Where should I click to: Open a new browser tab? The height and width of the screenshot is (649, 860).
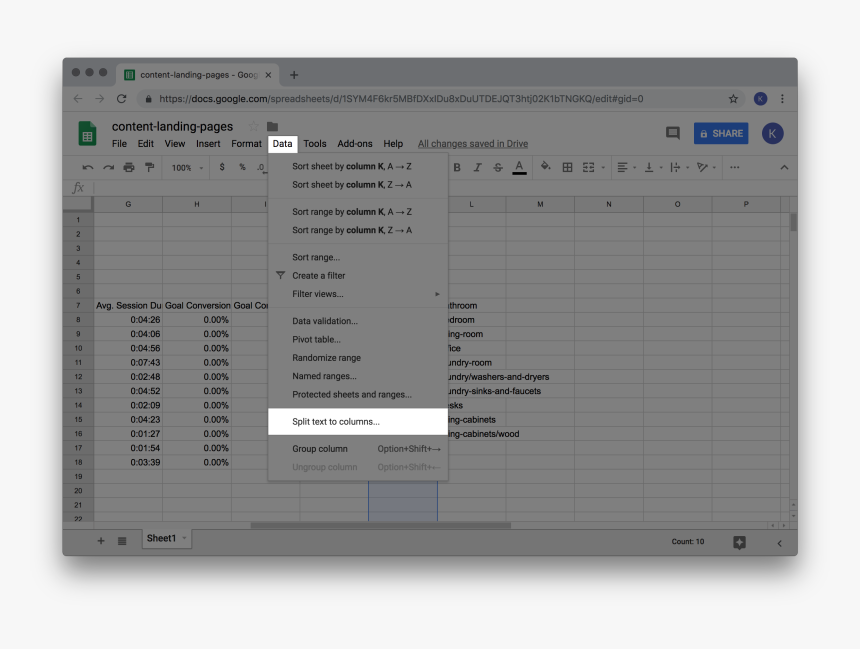coord(294,75)
